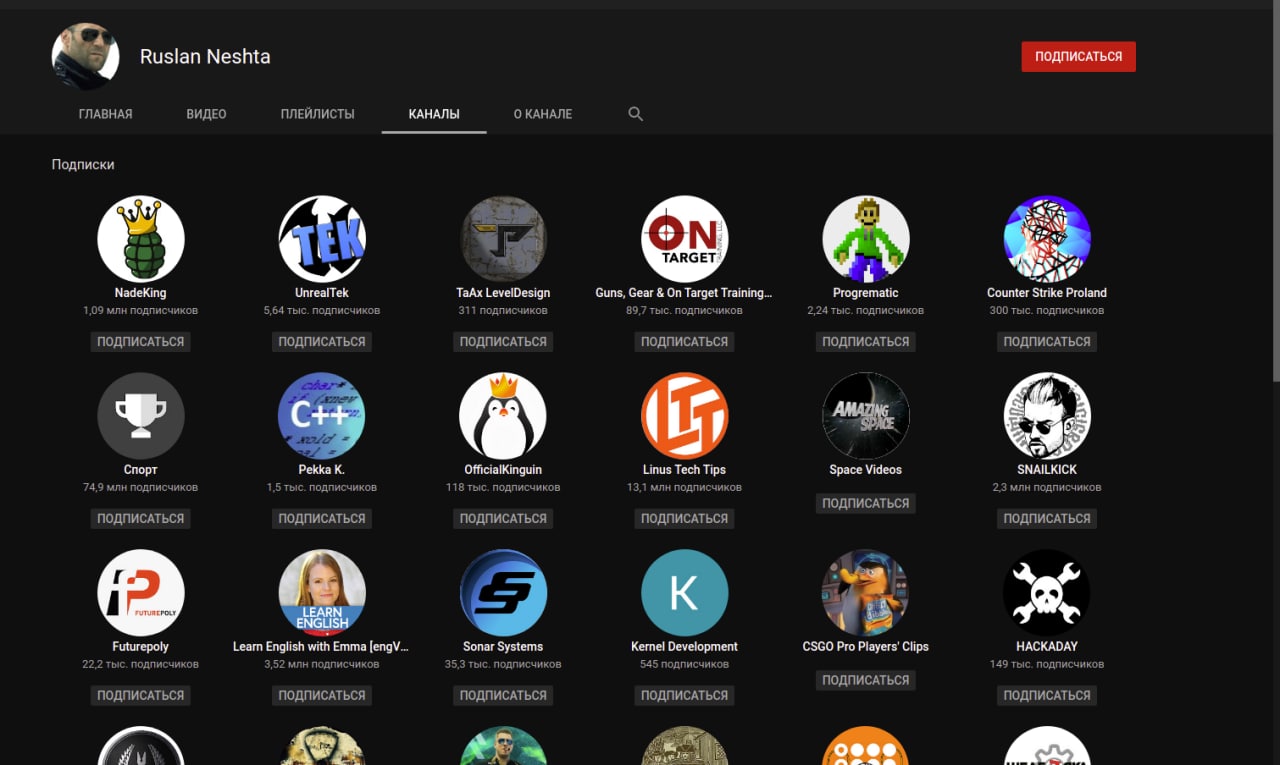Subscribe to Linus Tech Tips
The height and width of the screenshot is (765, 1280).
[685, 518]
